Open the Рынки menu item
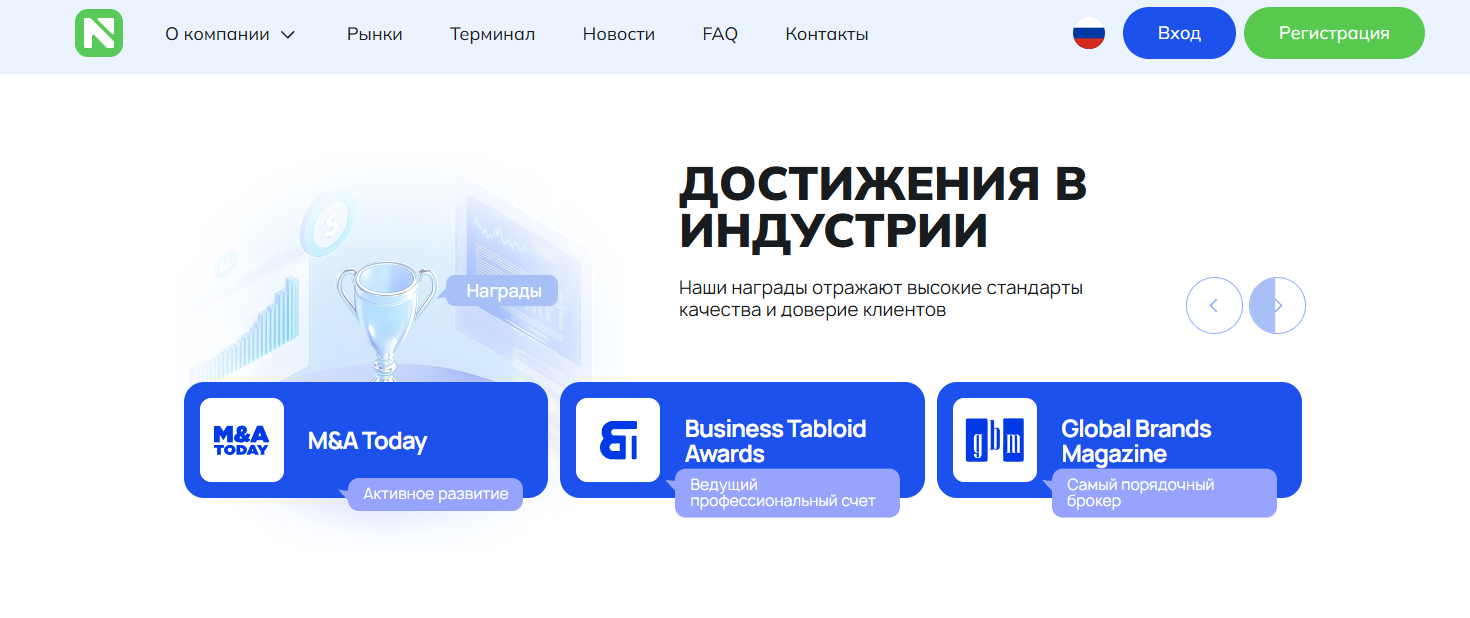Screen dimensions: 1470x618 coord(375,34)
